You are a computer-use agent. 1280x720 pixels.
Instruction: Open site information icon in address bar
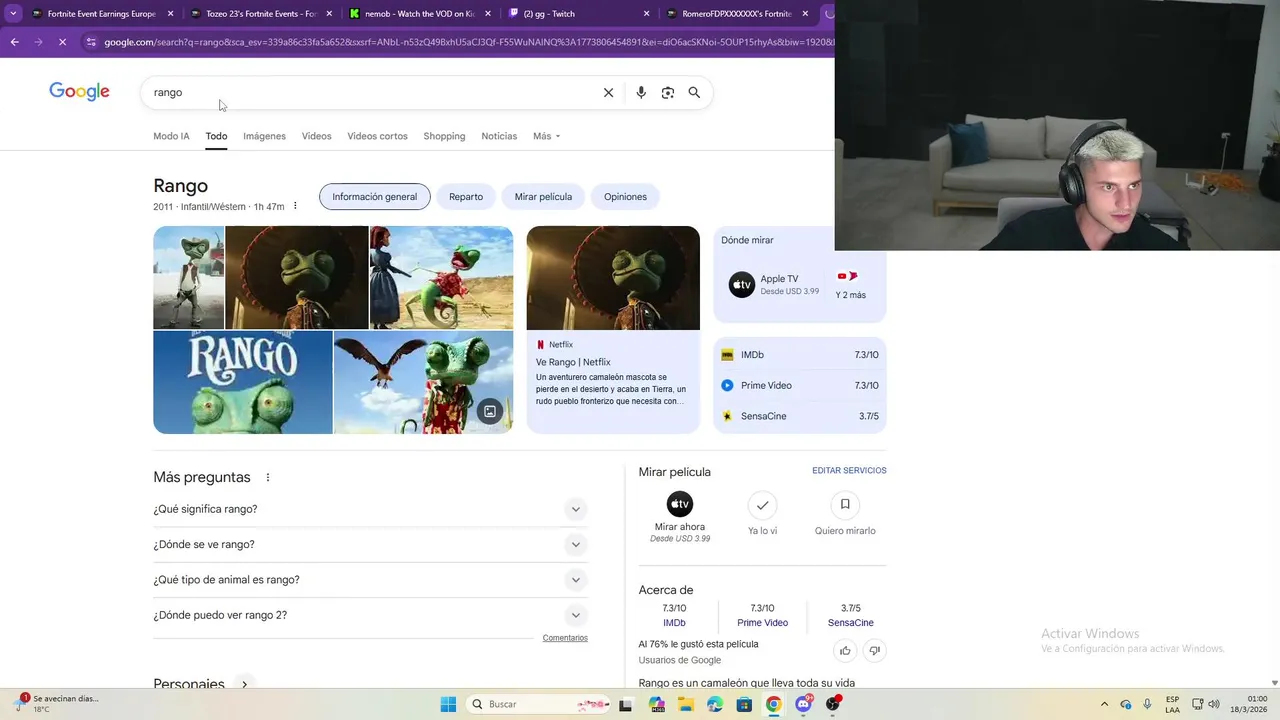click(91, 42)
